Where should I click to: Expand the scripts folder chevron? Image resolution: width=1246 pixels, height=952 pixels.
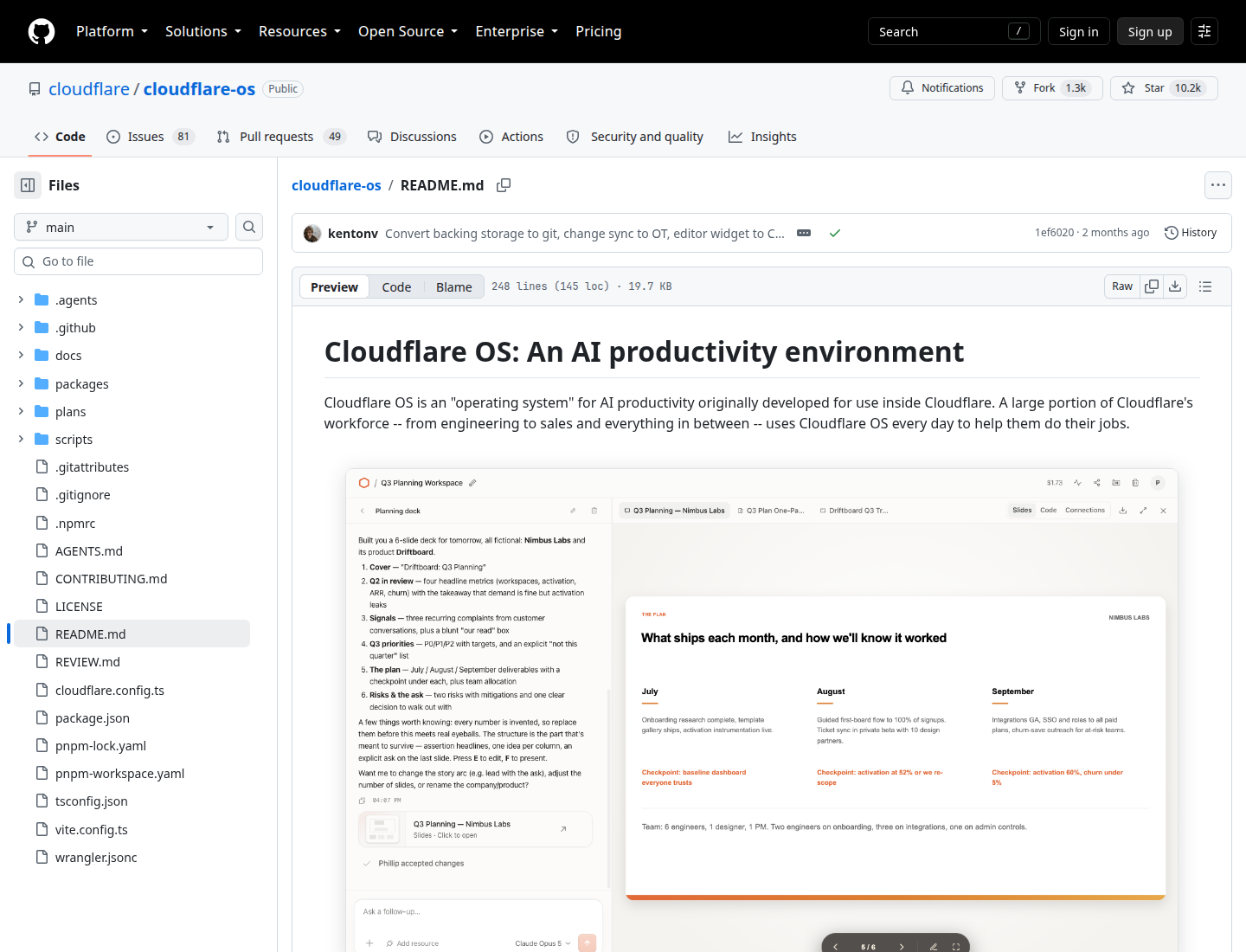point(21,439)
